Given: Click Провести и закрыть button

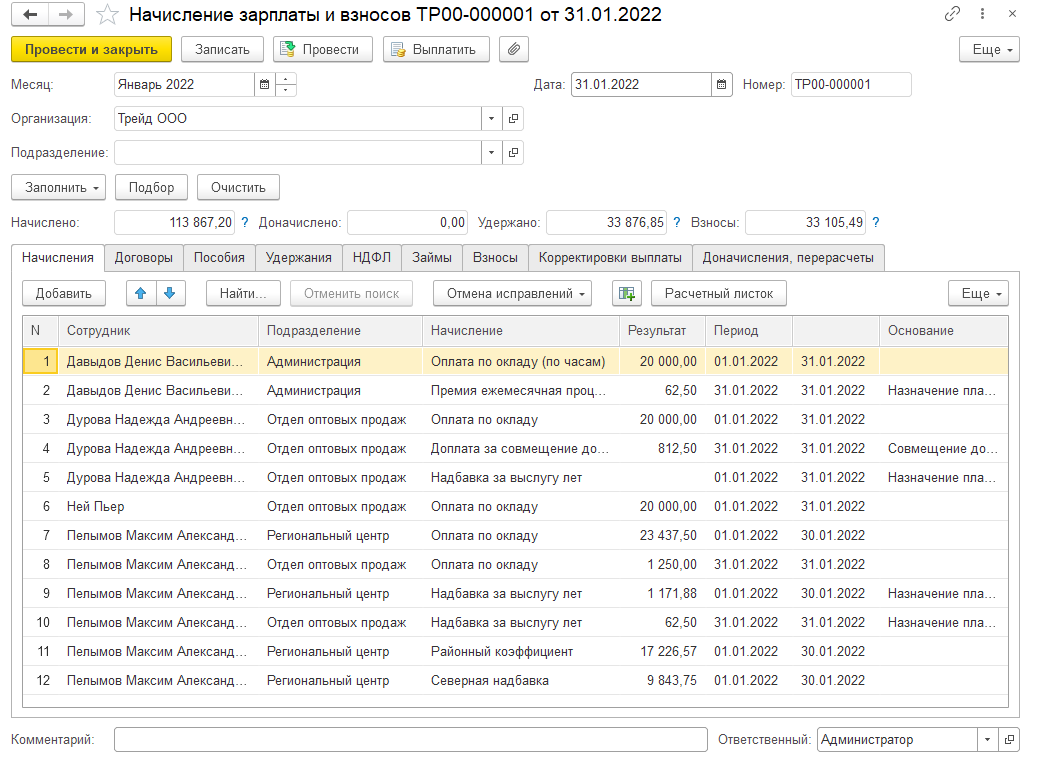Looking at the screenshot, I should point(91,49).
